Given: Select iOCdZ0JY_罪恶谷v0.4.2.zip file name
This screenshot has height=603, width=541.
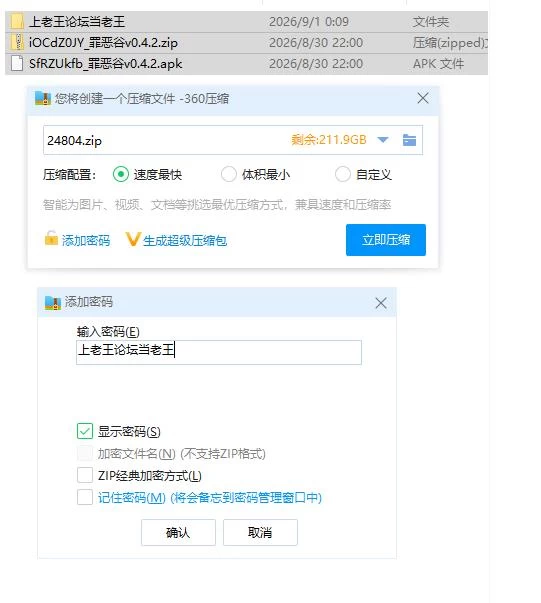Looking at the screenshot, I should point(103,42).
